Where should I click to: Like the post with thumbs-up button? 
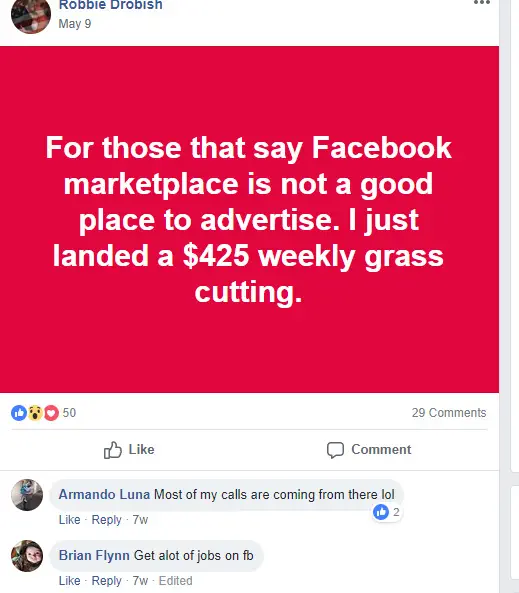pyautogui.click(x=129, y=450)
